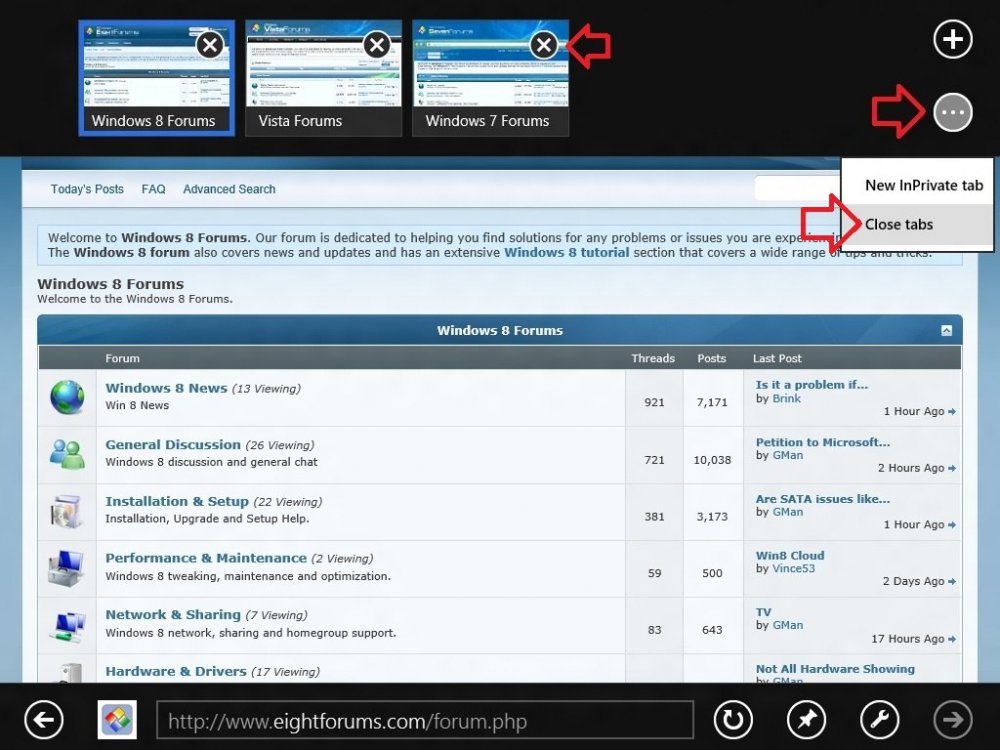Open page tools wrench icon
This screenshot has width=1000, height=750.
[x=880, y=720]
